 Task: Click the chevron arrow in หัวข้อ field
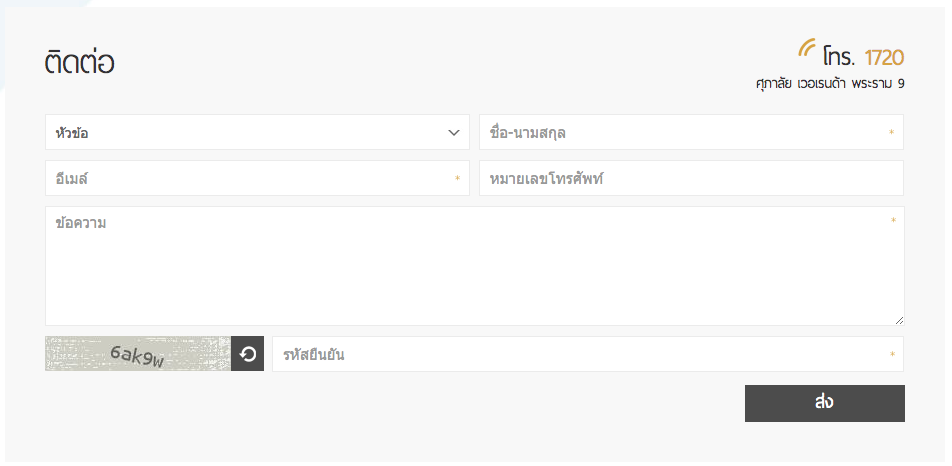coord(454,132)
